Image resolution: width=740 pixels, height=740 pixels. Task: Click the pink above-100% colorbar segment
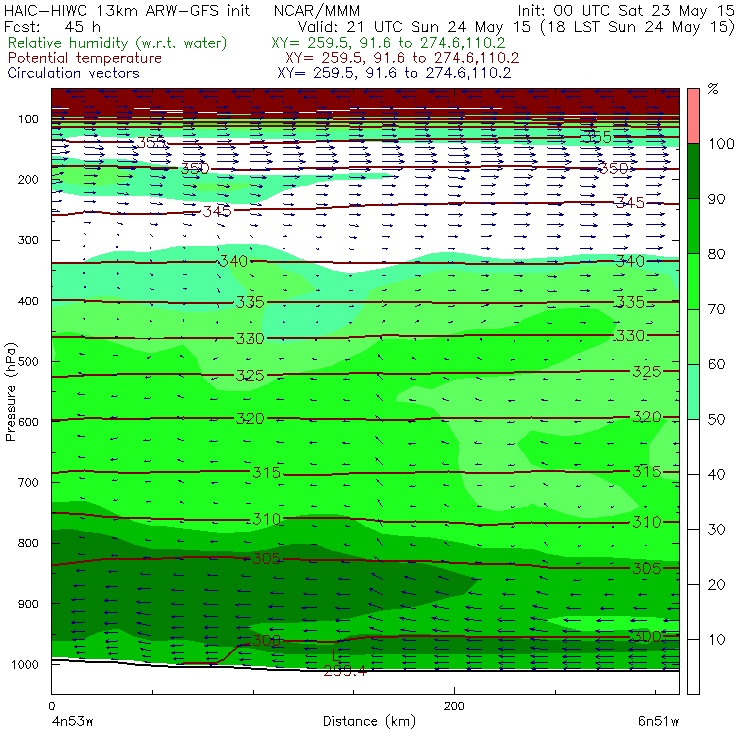click(693, 116)
